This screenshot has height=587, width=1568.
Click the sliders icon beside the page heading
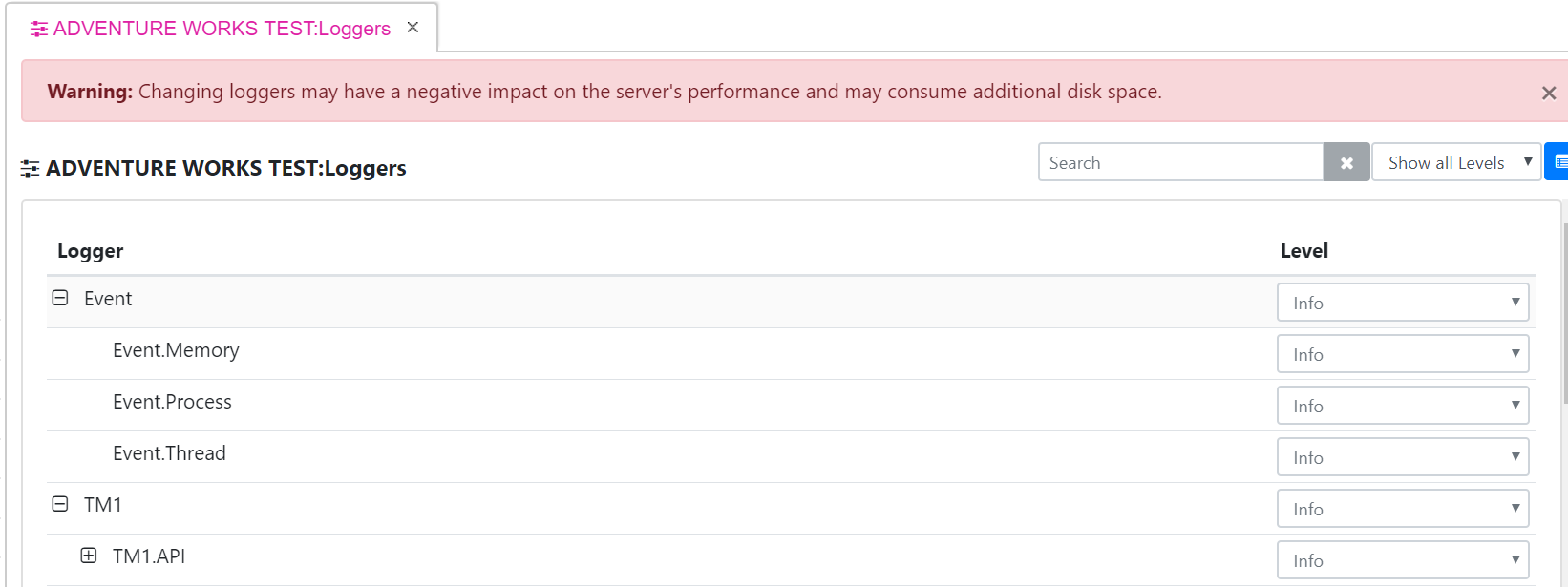click(30, 169)
